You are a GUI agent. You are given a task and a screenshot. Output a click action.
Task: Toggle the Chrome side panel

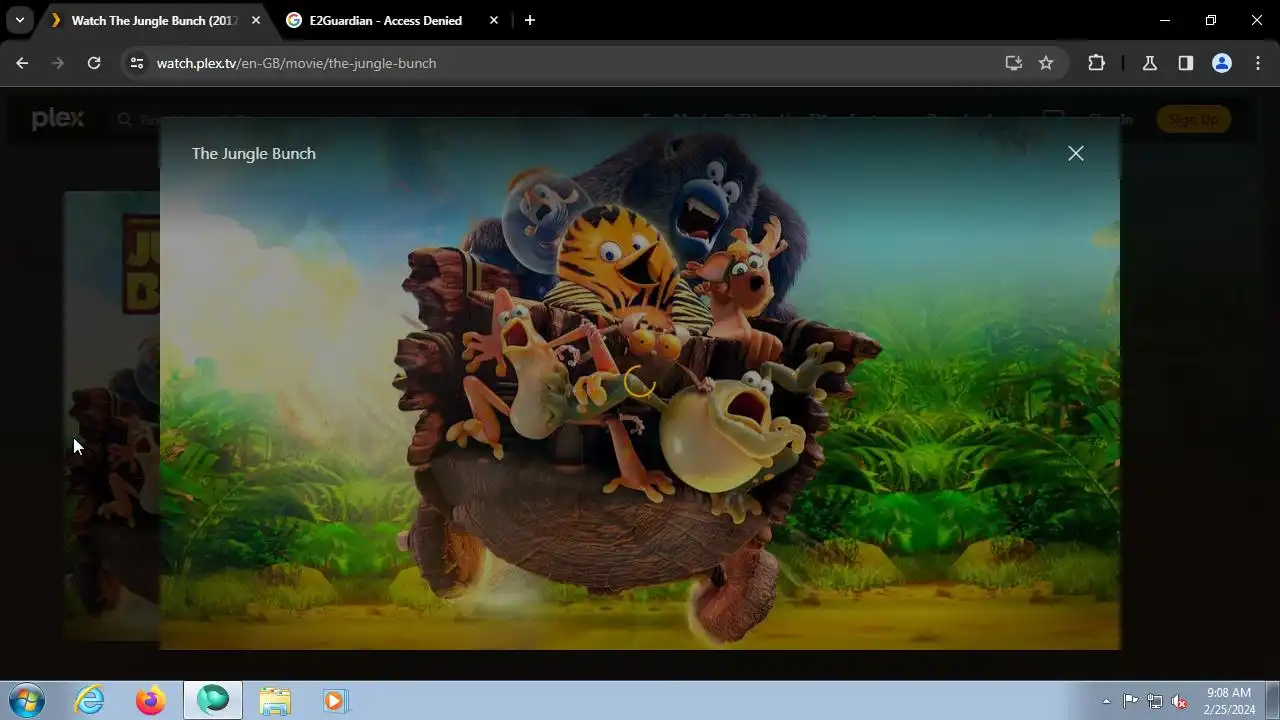tap(1186, 63)
